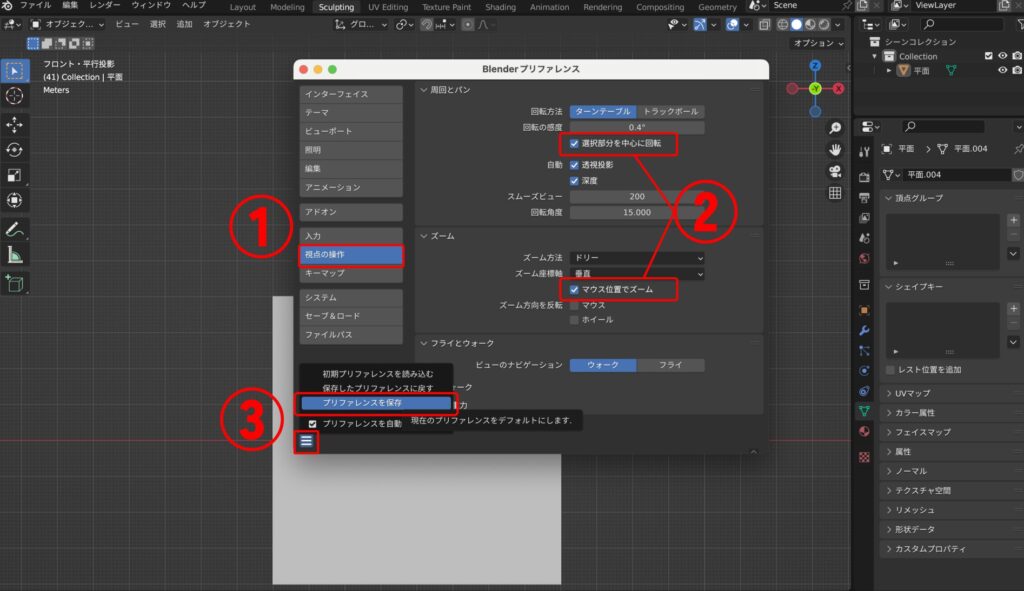
Task: Click the スムーズビュー value slider
Action: [637, 197]
